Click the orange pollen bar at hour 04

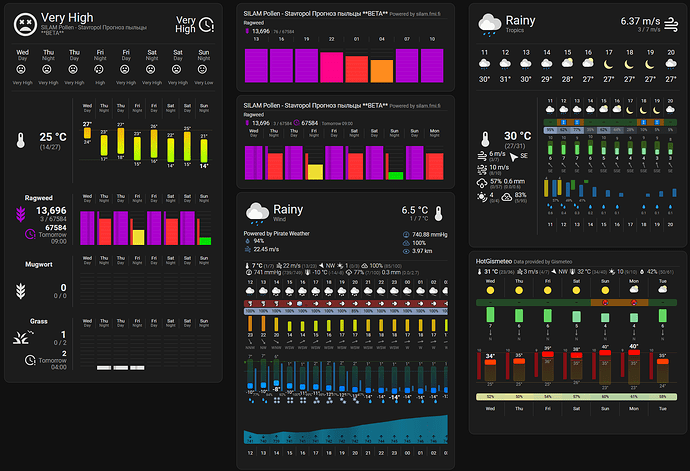coord(382,71)
